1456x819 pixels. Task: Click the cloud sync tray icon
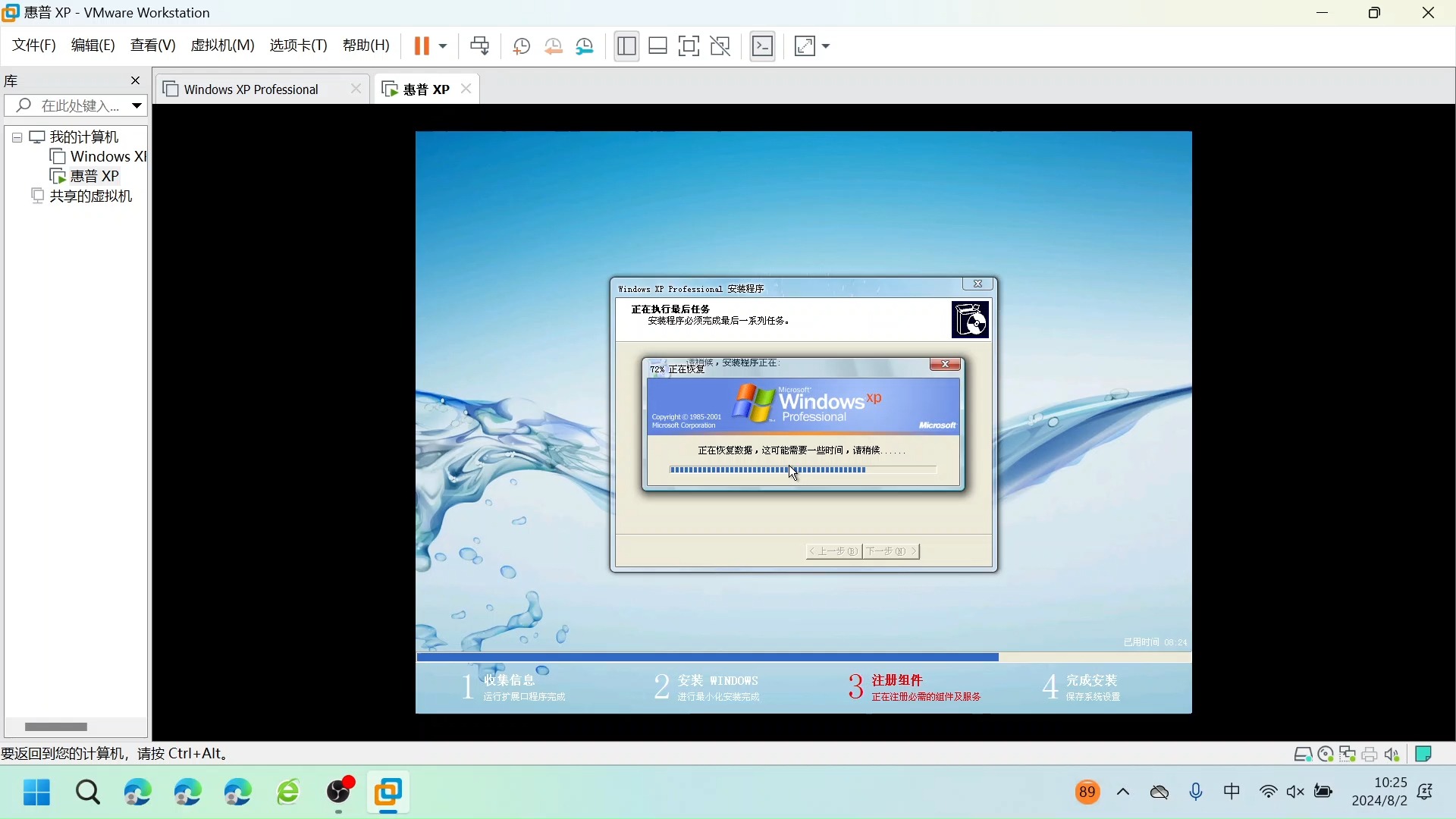pyautogui.click(x=1159, y=792)
